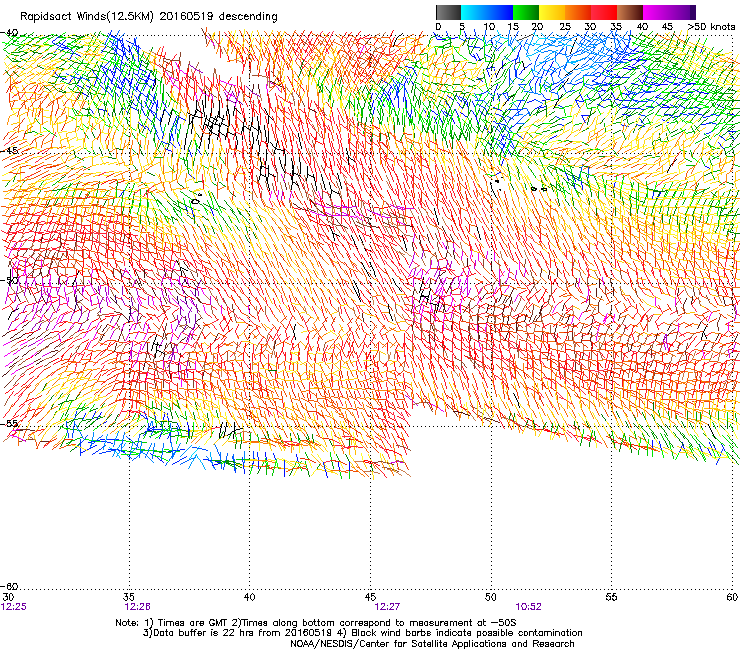Click the purple pass time '12:26'
740x650 pixels.
click(x=137, y=607)
